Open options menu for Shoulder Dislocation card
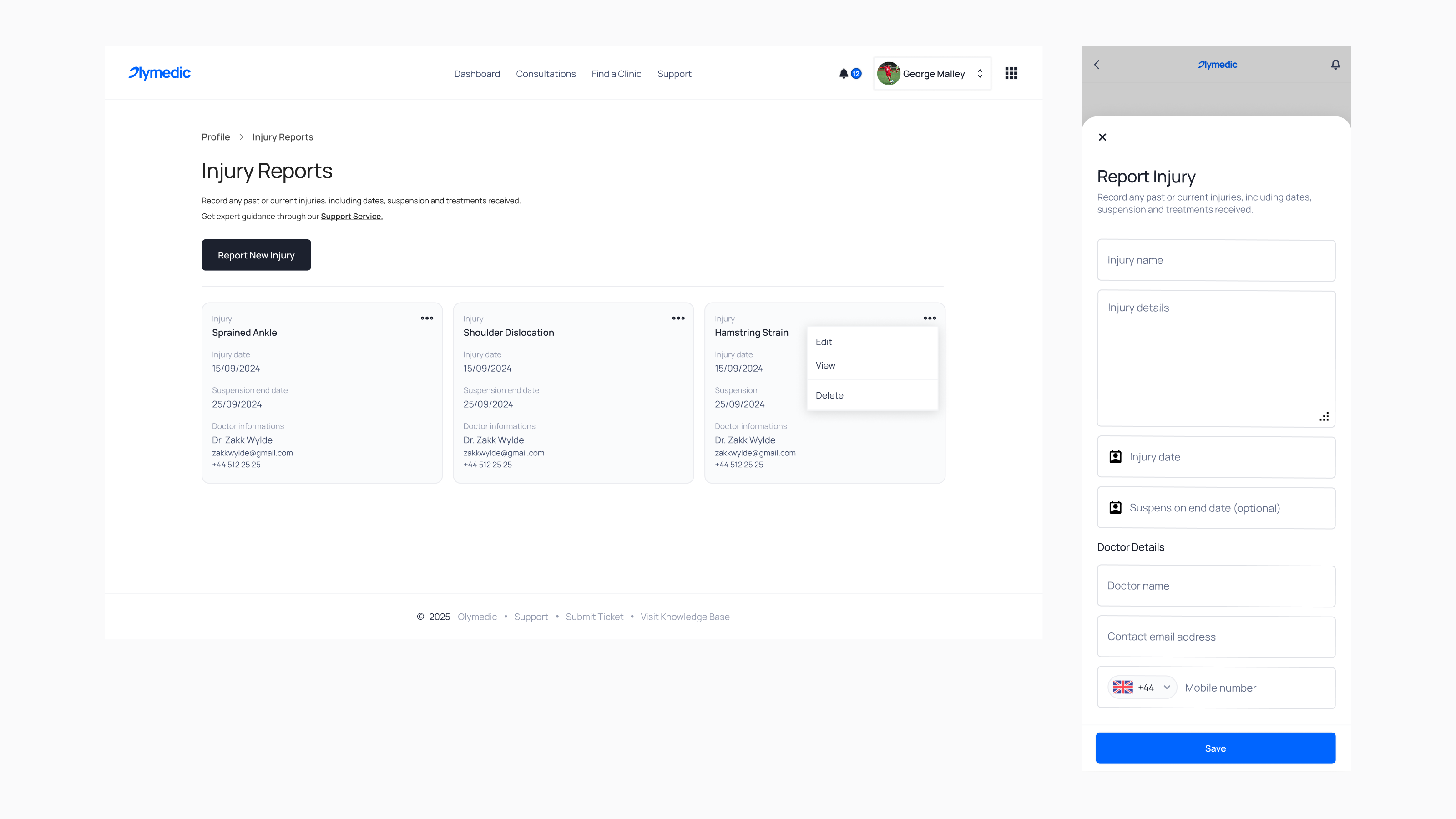Image resolution: width=1456 pixels, height=819 pixels. point(678,318)
